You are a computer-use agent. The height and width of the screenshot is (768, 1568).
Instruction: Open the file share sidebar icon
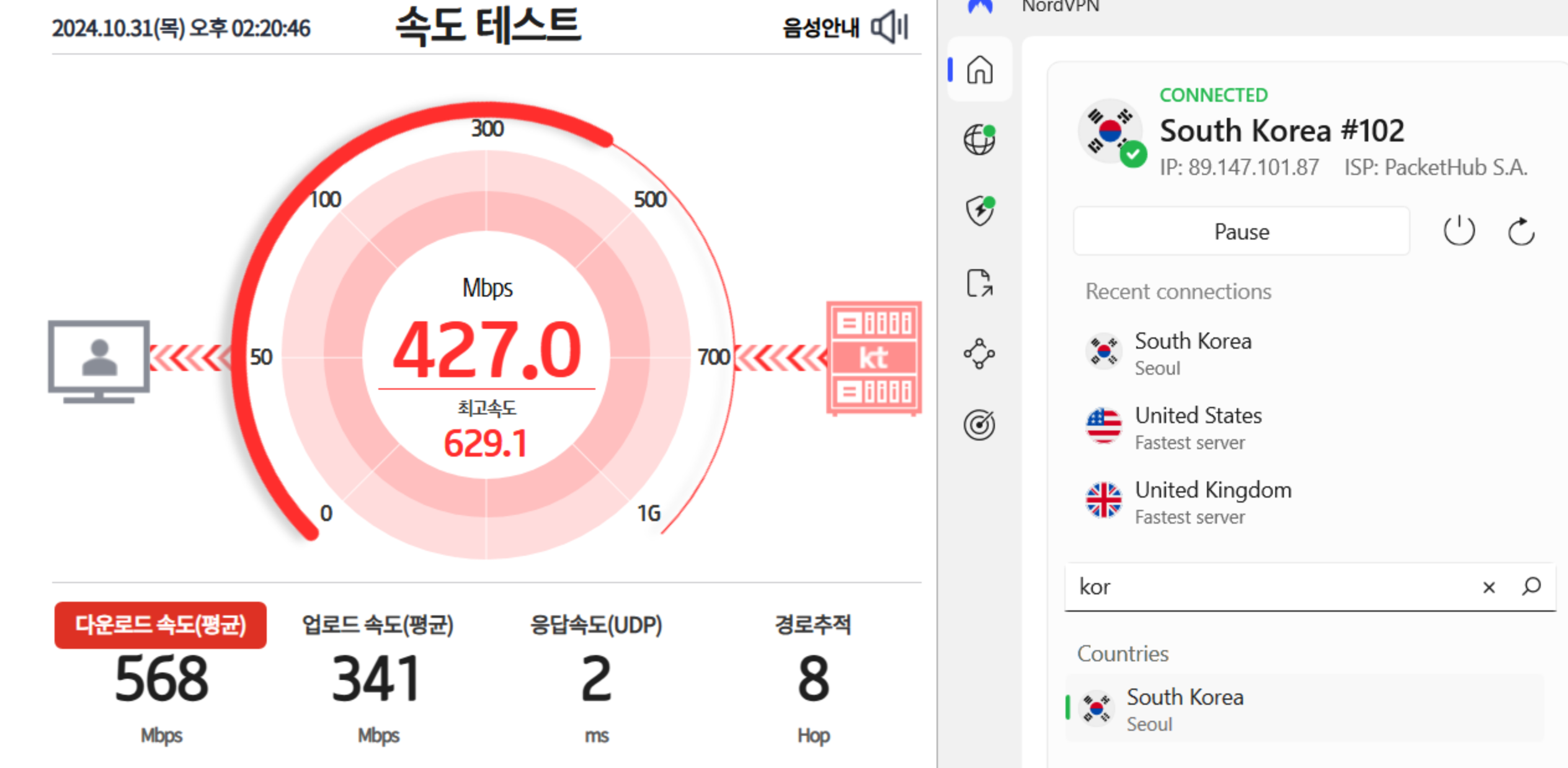[x=979, y=283]
